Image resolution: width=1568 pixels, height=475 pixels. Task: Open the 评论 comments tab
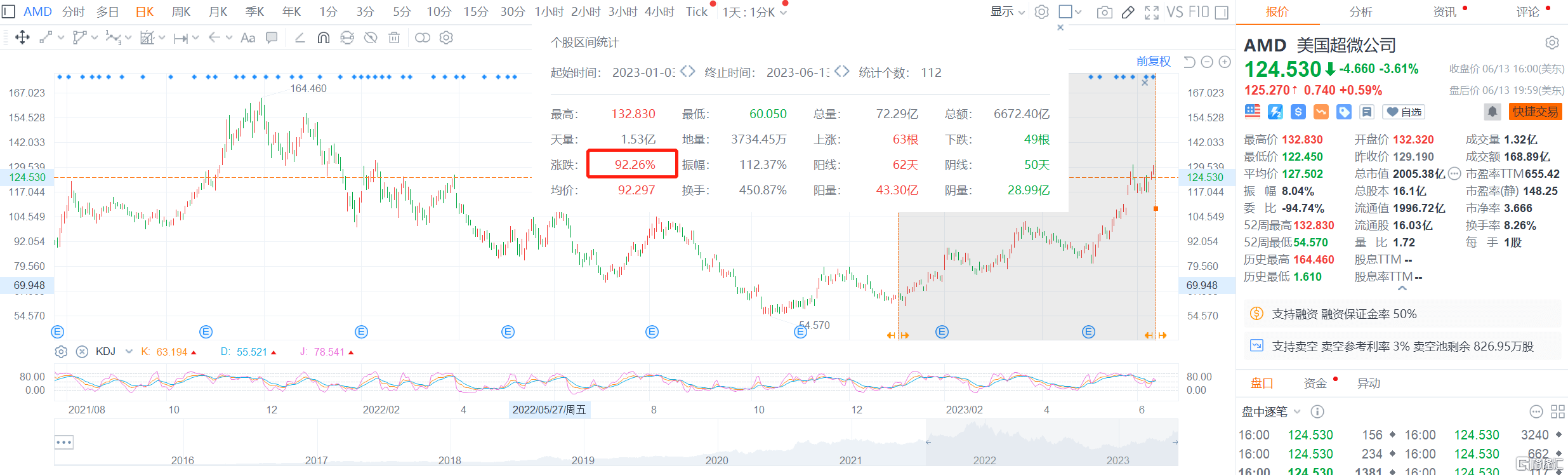click(1528, 11)
